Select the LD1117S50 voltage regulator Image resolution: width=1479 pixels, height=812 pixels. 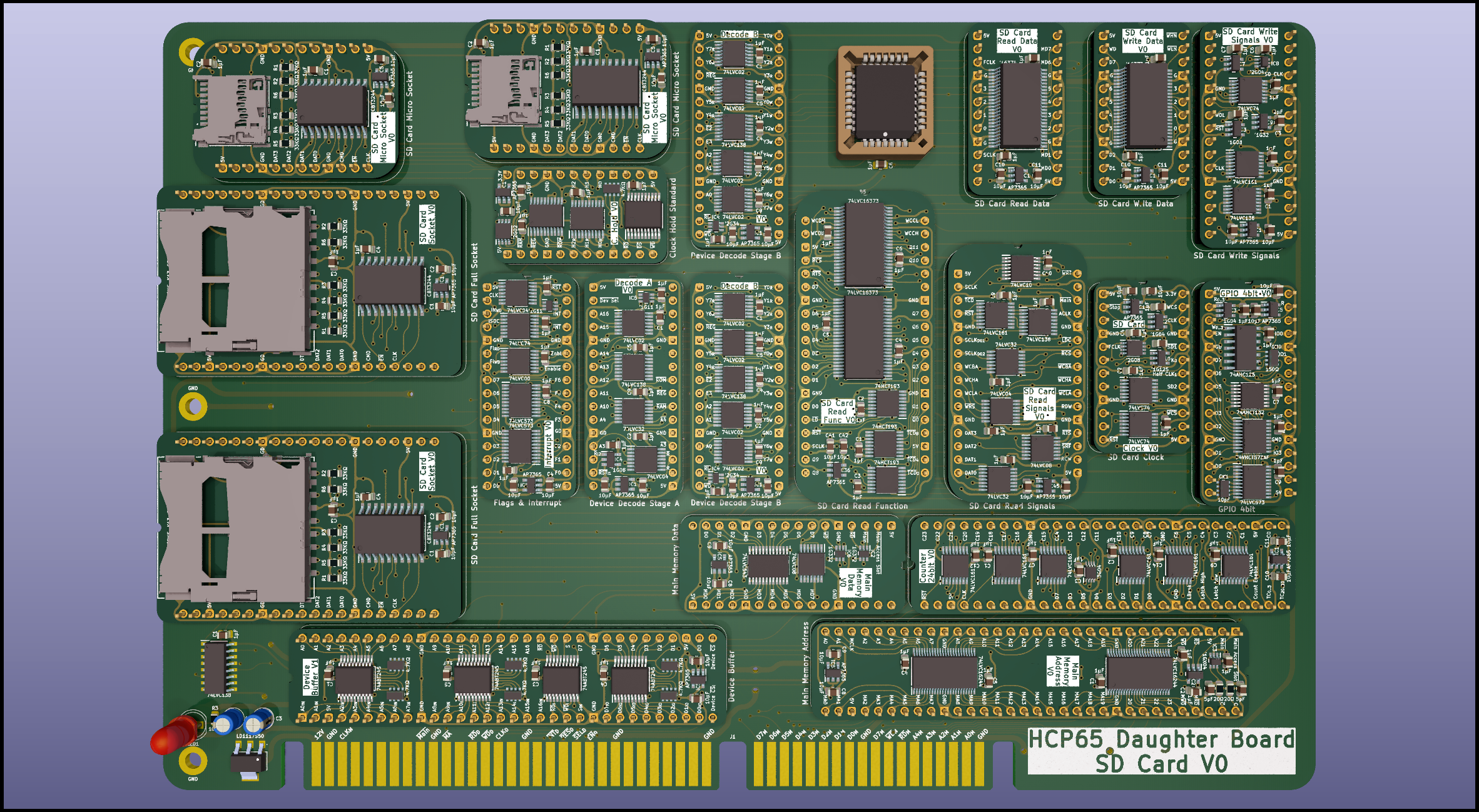click(x=249, y=762)
